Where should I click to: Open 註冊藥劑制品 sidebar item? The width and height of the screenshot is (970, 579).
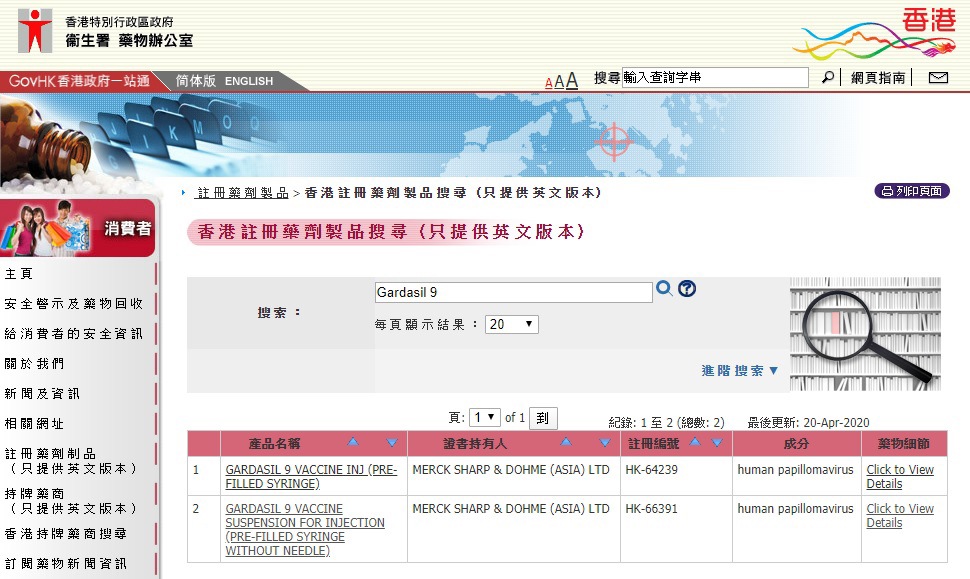click(x=70, y=461)
